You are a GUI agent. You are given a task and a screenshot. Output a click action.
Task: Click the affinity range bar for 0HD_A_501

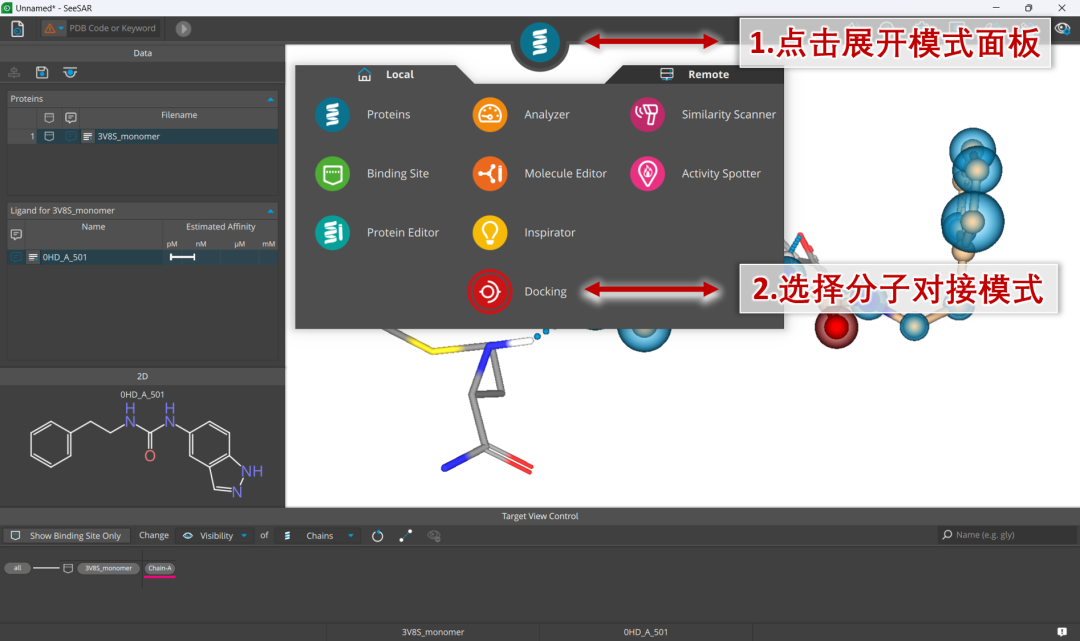pos(183,258)
